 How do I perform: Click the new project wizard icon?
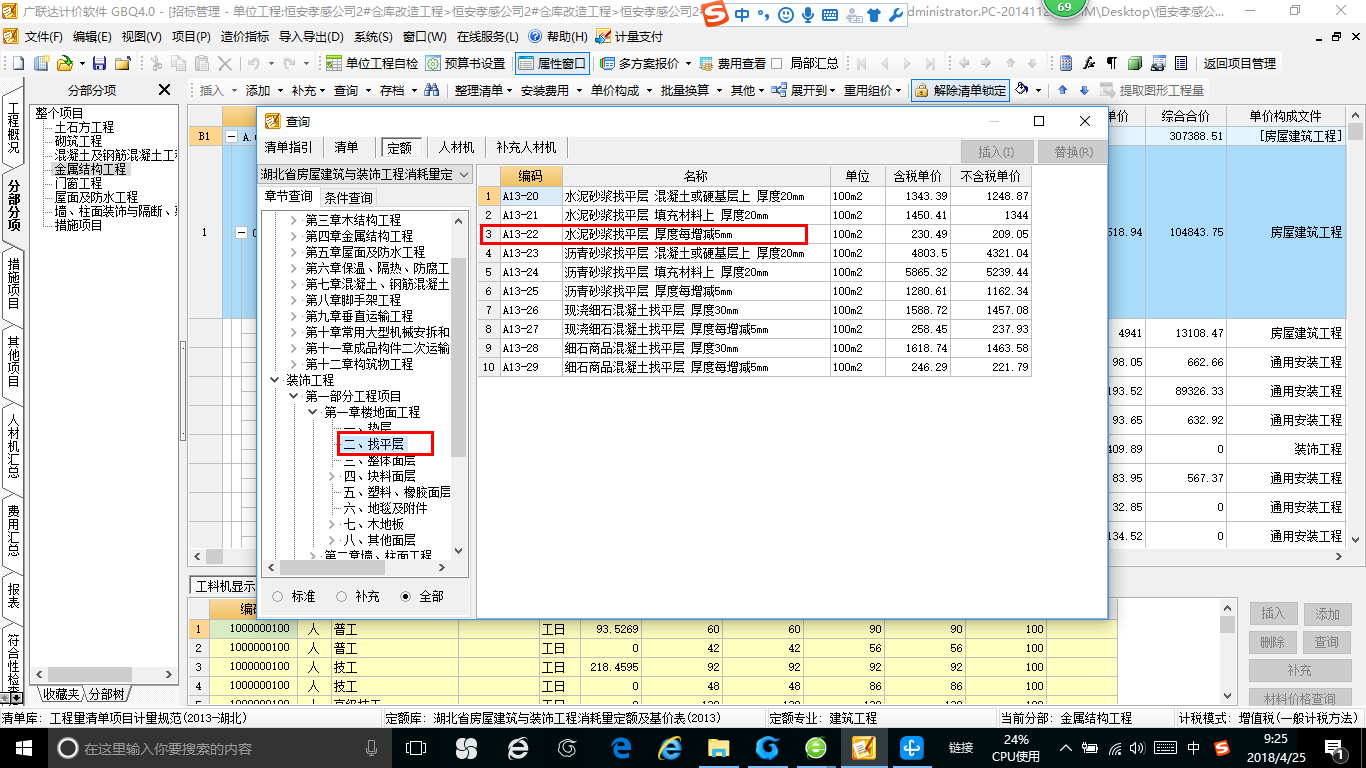tap(42, 63)
